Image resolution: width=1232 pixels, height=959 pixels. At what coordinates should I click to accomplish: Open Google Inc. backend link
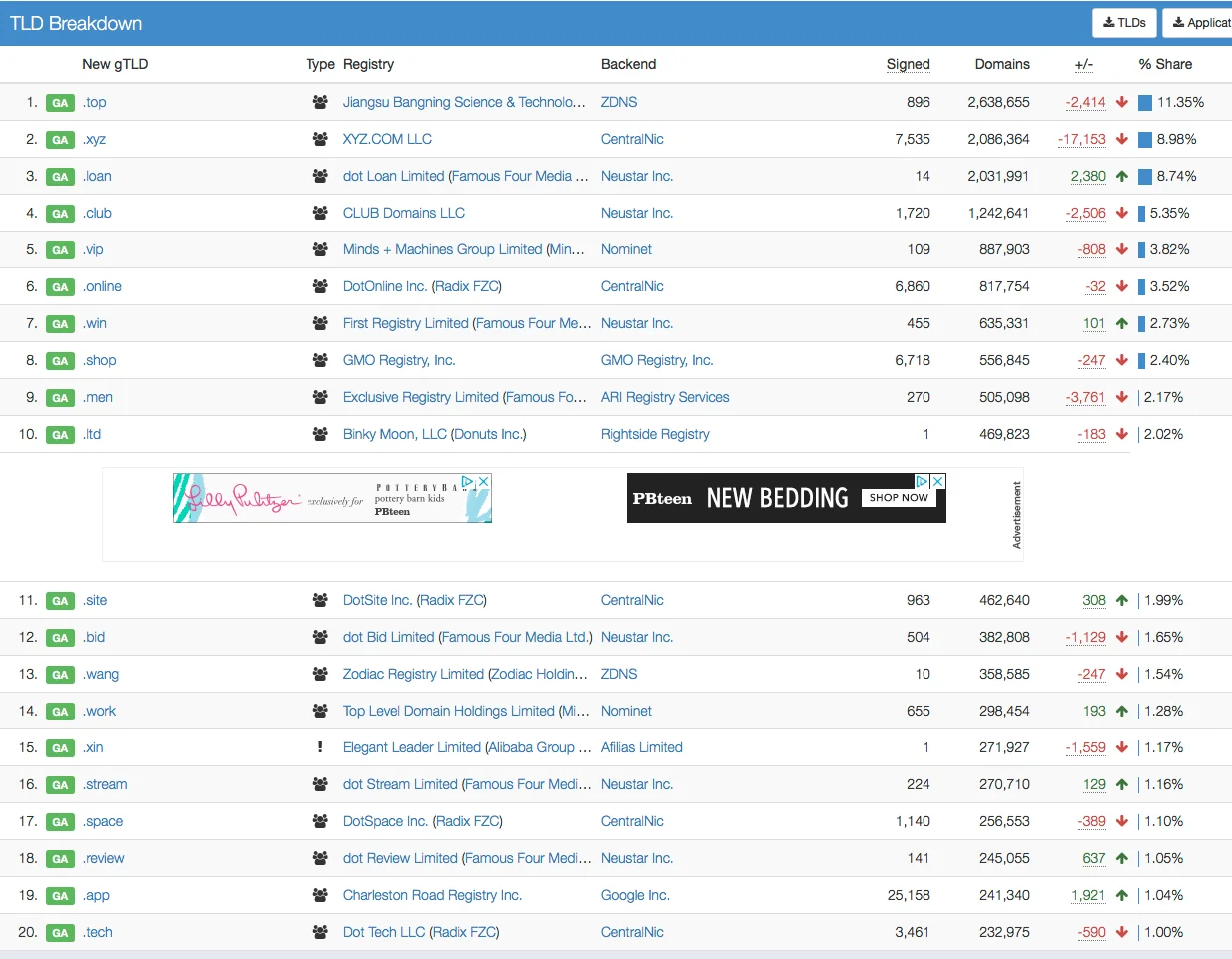tap(635, 895)
